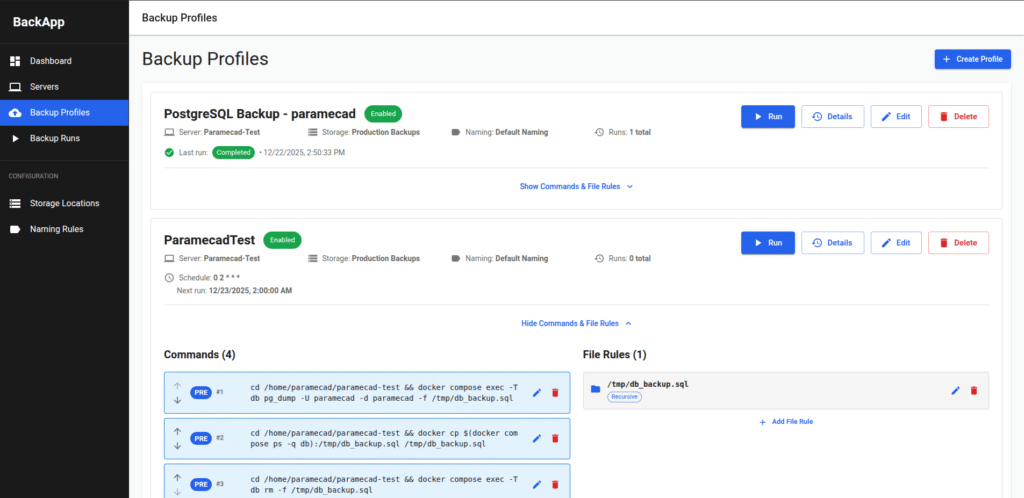Move command #2 up with arrow
1024x498 pixels.
pyautogui.click(x=177, y=432)
